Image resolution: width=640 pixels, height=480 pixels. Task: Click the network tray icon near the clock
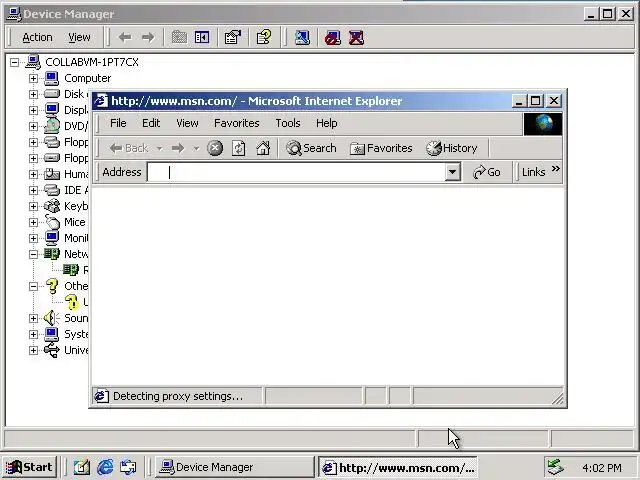click(556, 467)
